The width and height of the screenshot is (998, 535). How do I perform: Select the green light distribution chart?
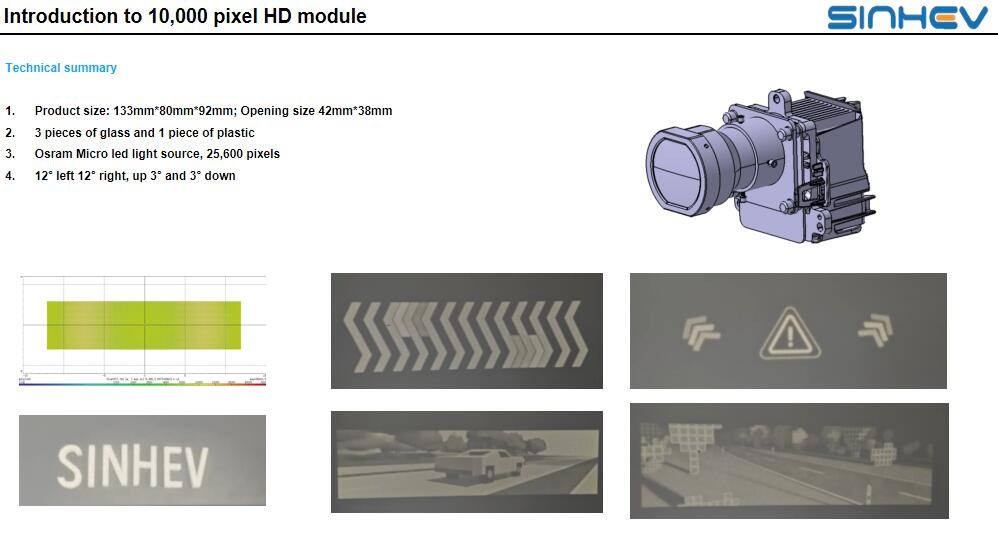(143, 325)
